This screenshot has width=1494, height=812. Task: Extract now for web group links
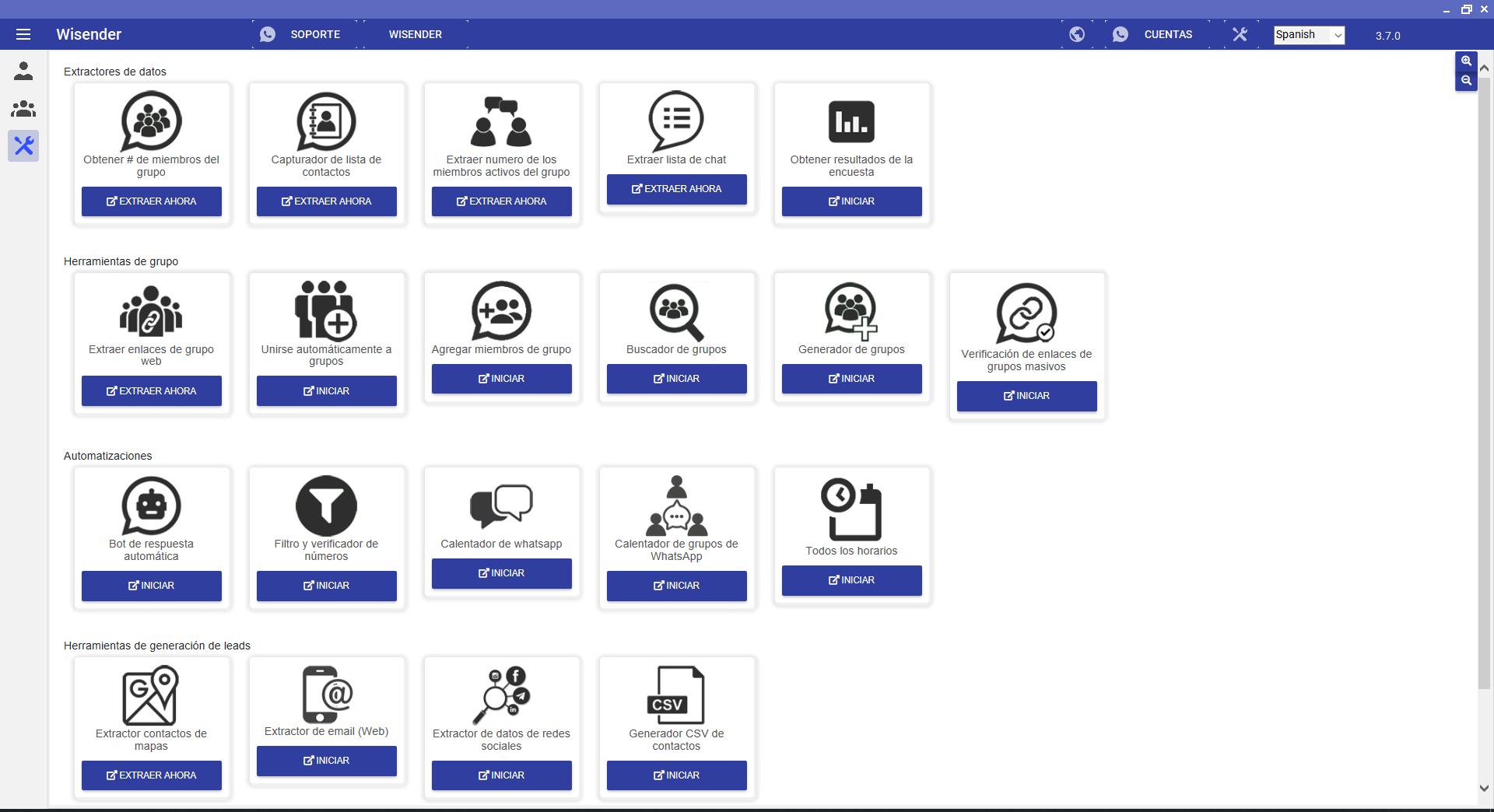[152, 391]
